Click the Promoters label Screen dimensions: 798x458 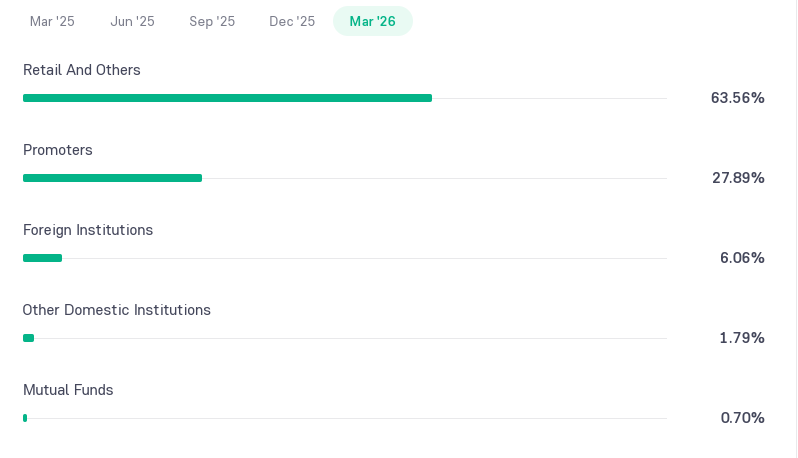point(58,150)
